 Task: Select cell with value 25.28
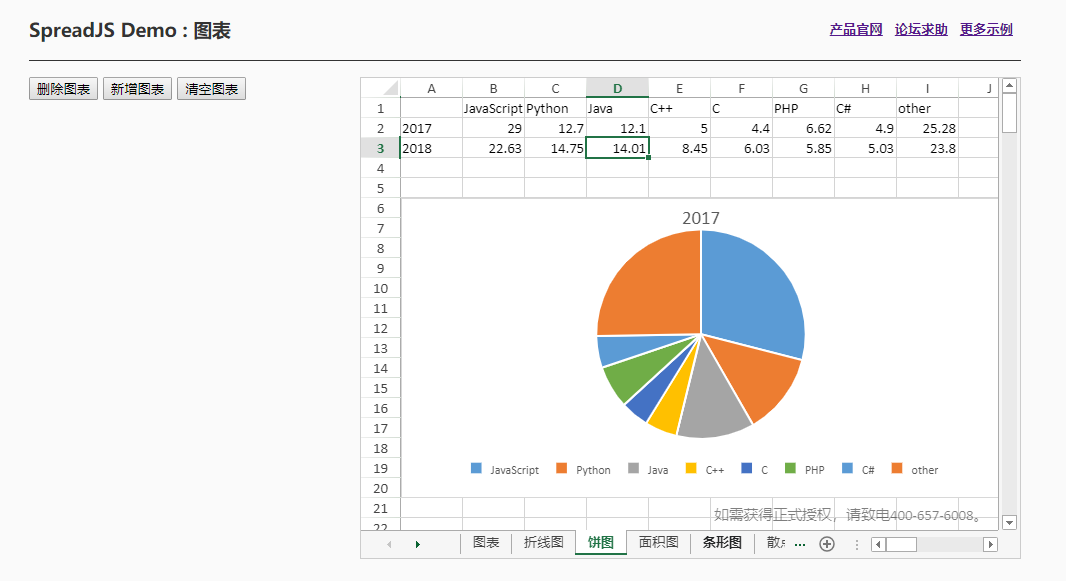click(927, 128)
